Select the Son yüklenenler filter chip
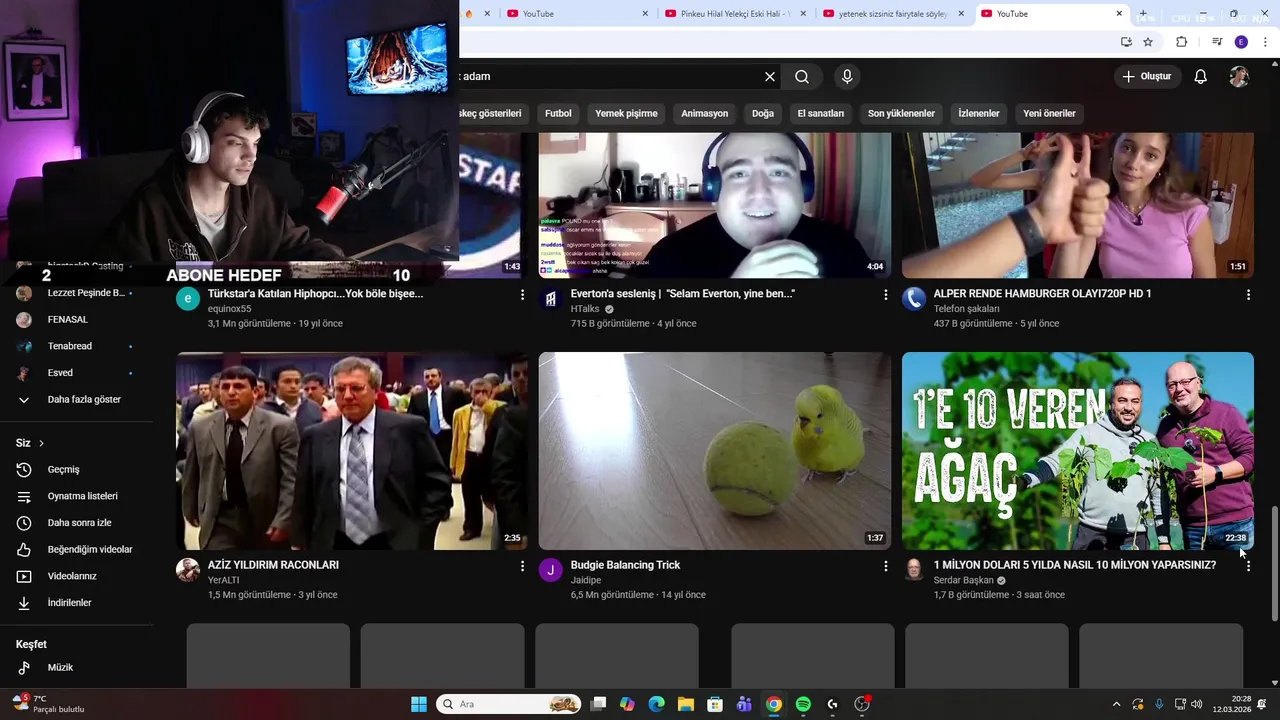The height and width of the screenshot is (720, 1280). [901, 113]
